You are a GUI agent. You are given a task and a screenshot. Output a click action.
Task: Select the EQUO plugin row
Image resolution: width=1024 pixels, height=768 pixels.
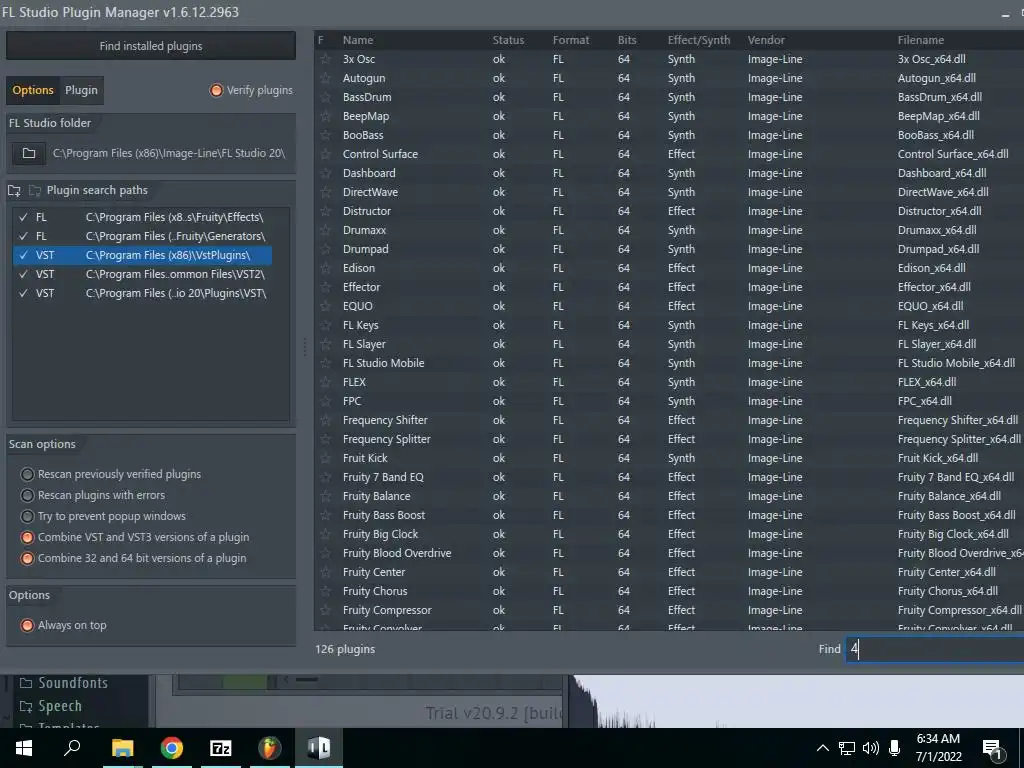669,306
